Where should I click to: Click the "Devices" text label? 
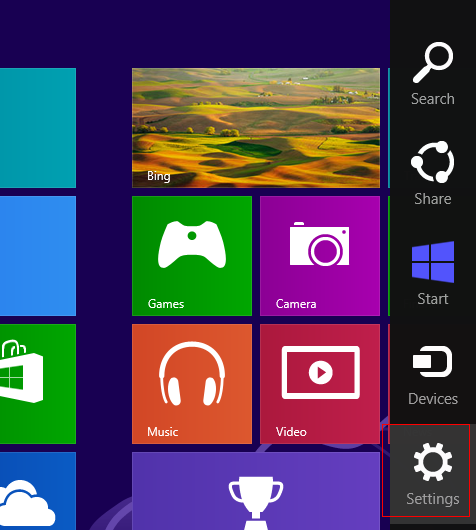(x=433, y=399)
